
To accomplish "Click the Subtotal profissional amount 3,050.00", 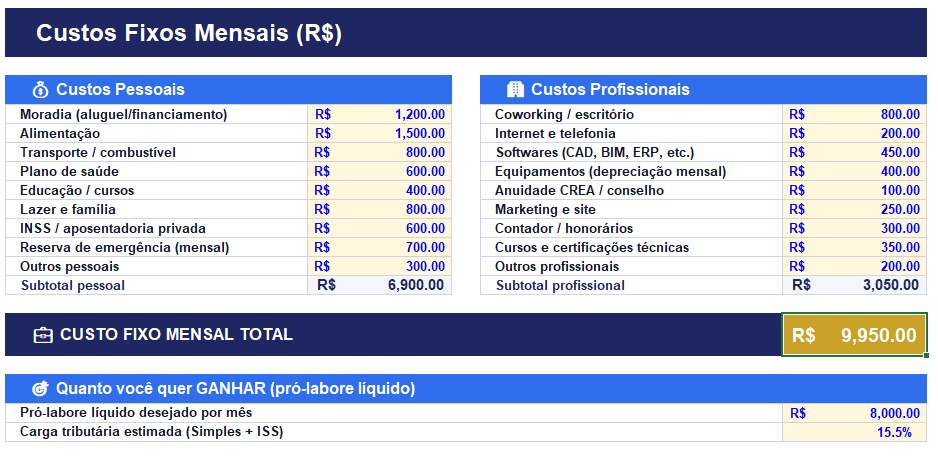I will point(855,285).
